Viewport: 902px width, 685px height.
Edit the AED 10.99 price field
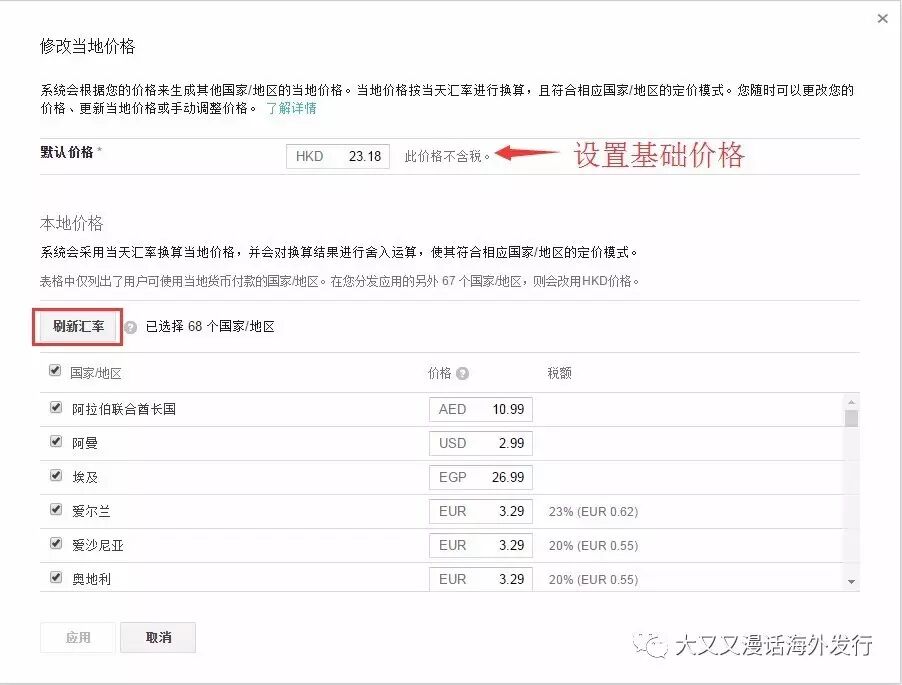tap(481, 408)
